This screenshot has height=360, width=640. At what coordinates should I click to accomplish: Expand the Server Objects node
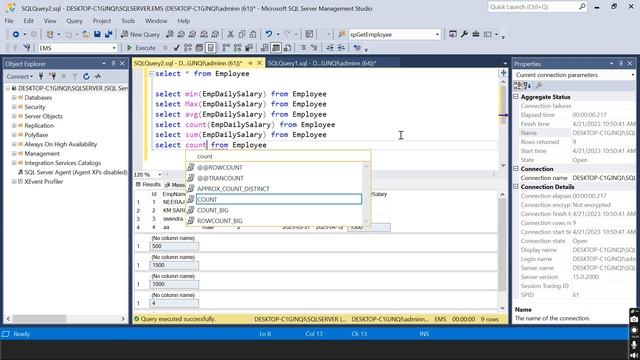tap(14, 116)
